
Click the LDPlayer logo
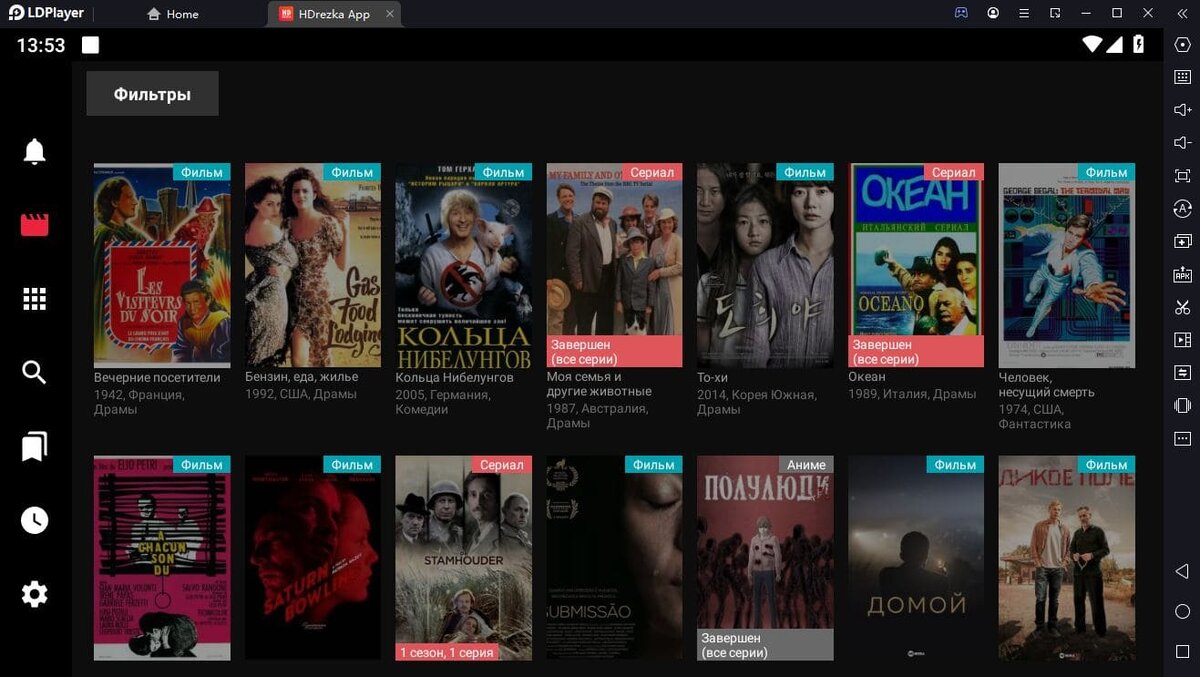pyautogui.click(x=47, y=13)
